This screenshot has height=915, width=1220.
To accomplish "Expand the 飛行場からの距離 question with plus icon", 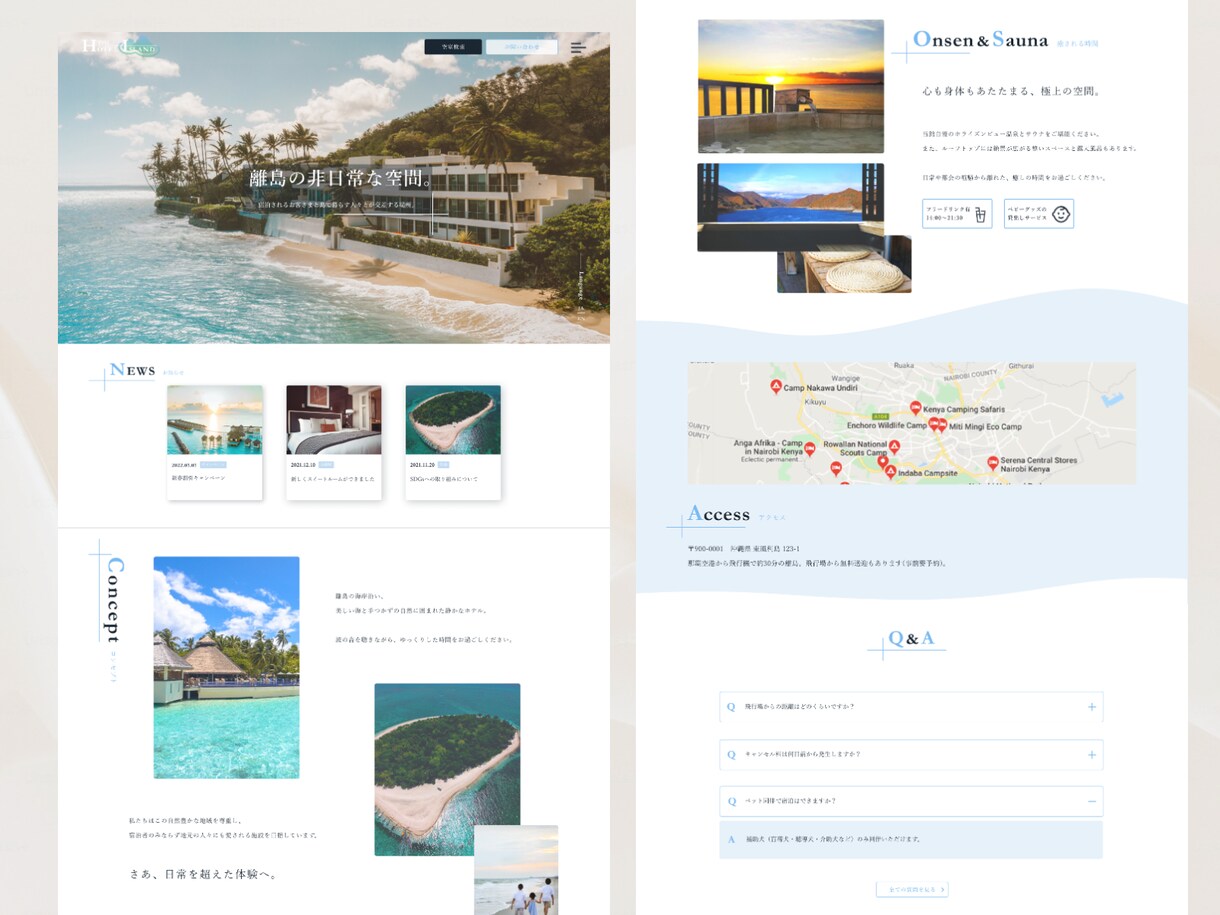I will pyautogui.click(x=1091, y=707).
